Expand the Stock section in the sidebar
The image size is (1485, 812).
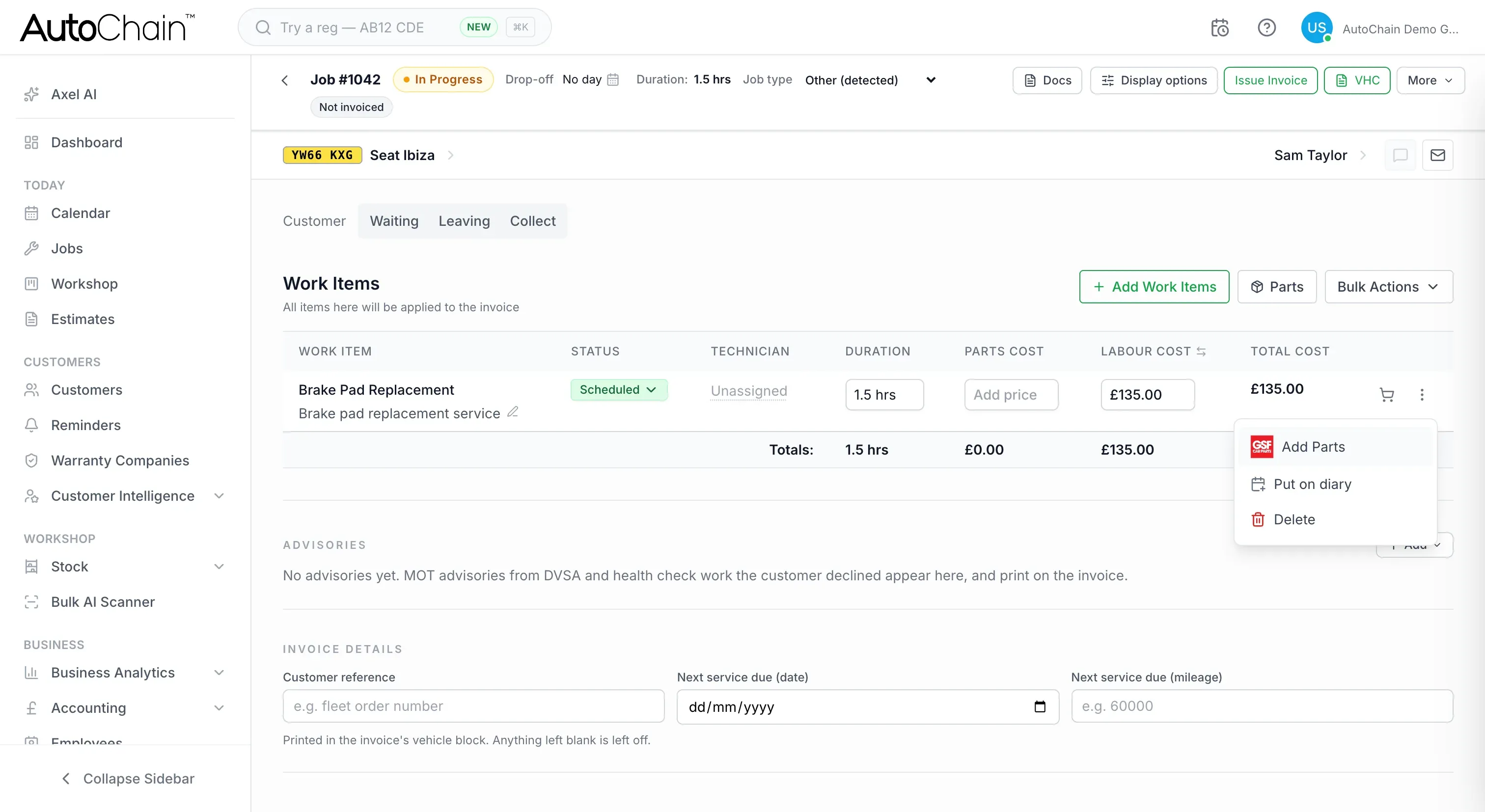click(x=219, y=567)
